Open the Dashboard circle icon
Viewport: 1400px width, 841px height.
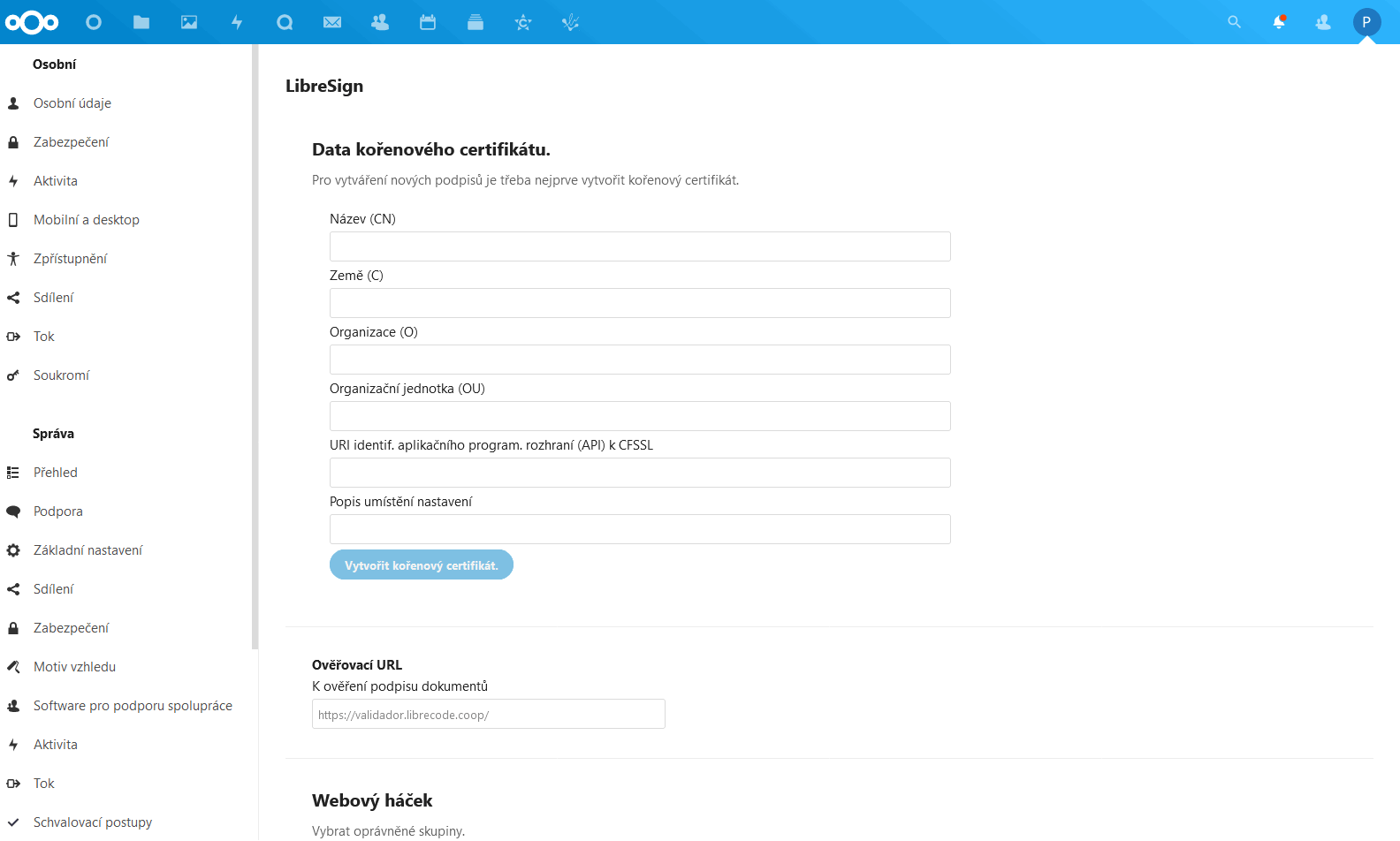pyautogui.click(x=94, y=22)
